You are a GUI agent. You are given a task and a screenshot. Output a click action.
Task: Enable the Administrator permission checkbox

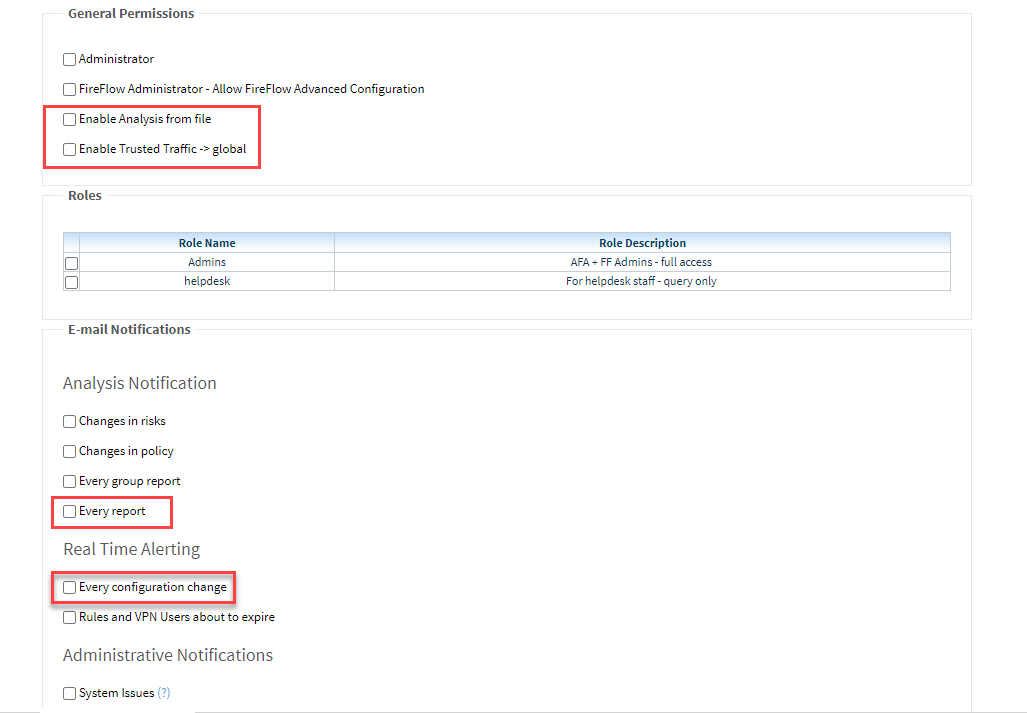[x=69, y=59]
